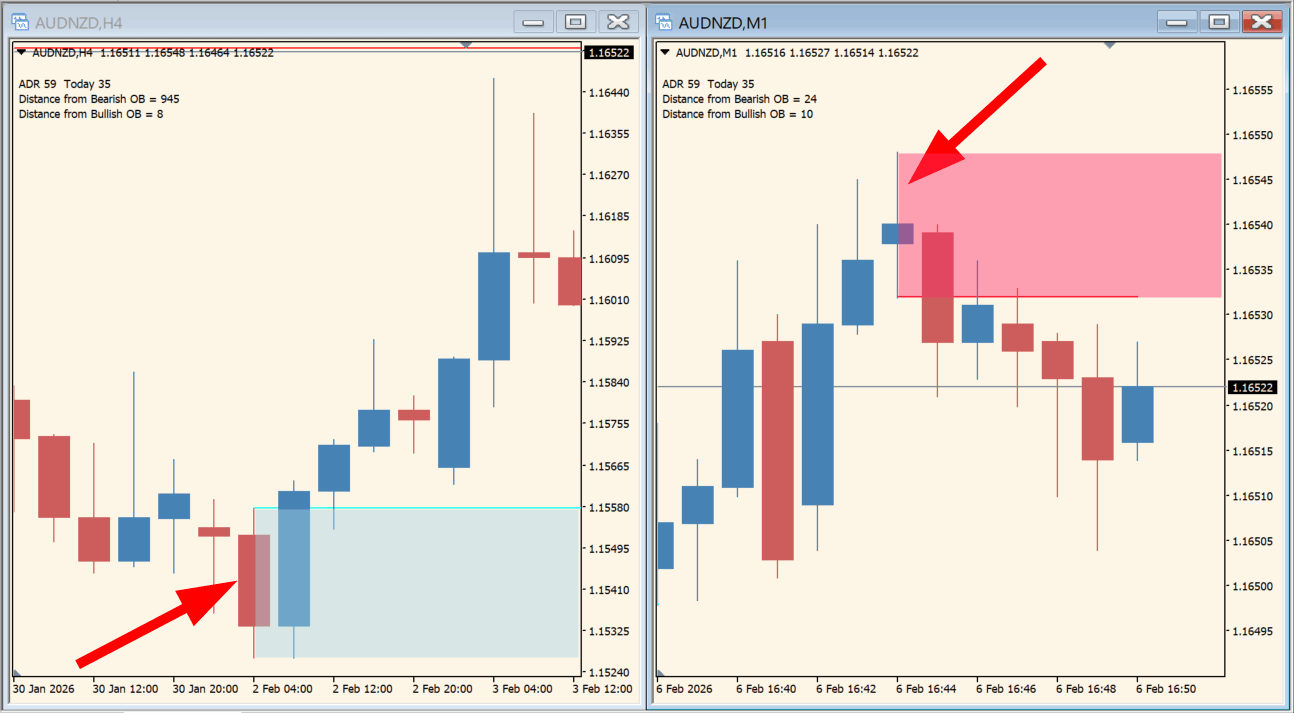Screen dimensions: 1294x713
Task: Click the M1 chart shift triangle marker
Action: [1109, 45]
